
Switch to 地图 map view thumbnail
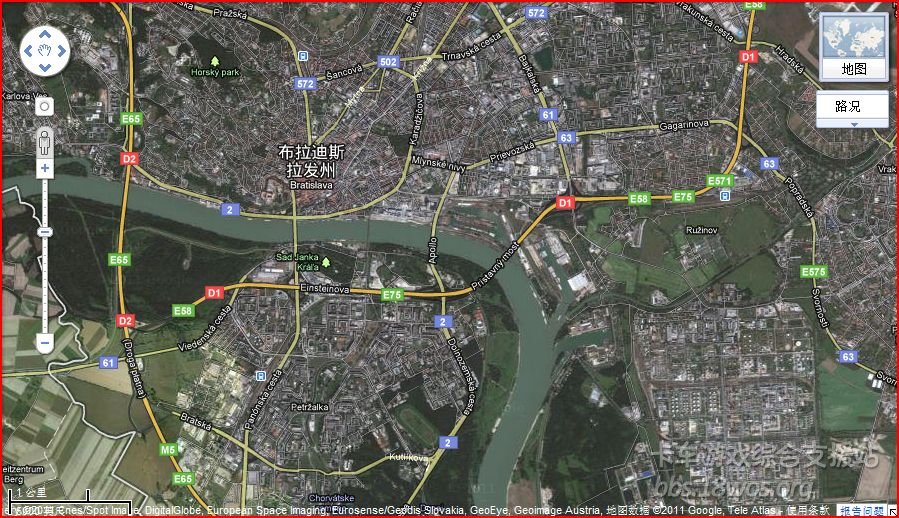(x=854, y=47)
